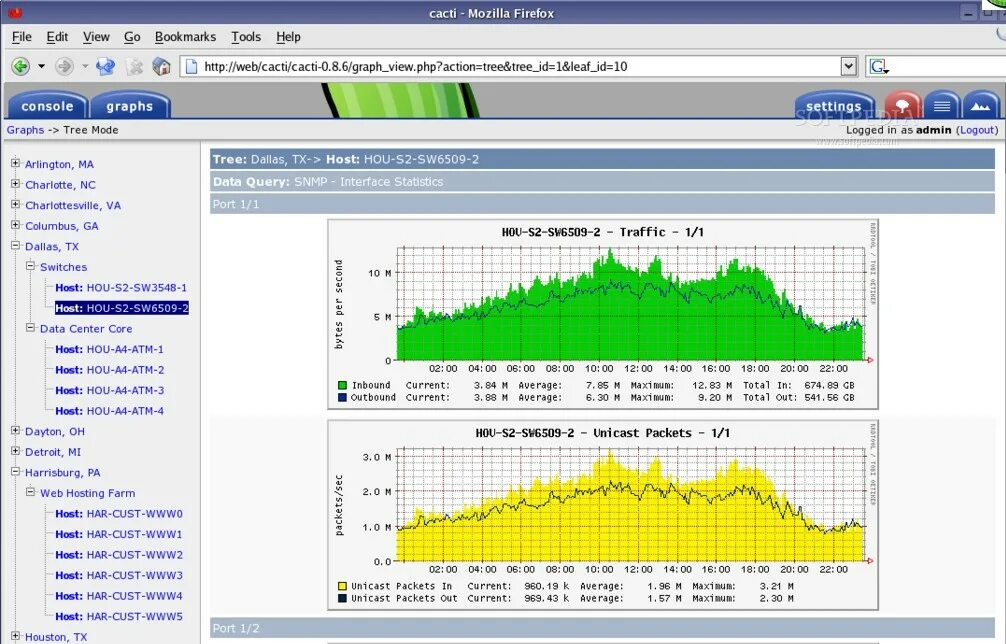This screenshot has width=1006, height=644.
Task: Open the settings tab
Action: [x=834, y=106]
